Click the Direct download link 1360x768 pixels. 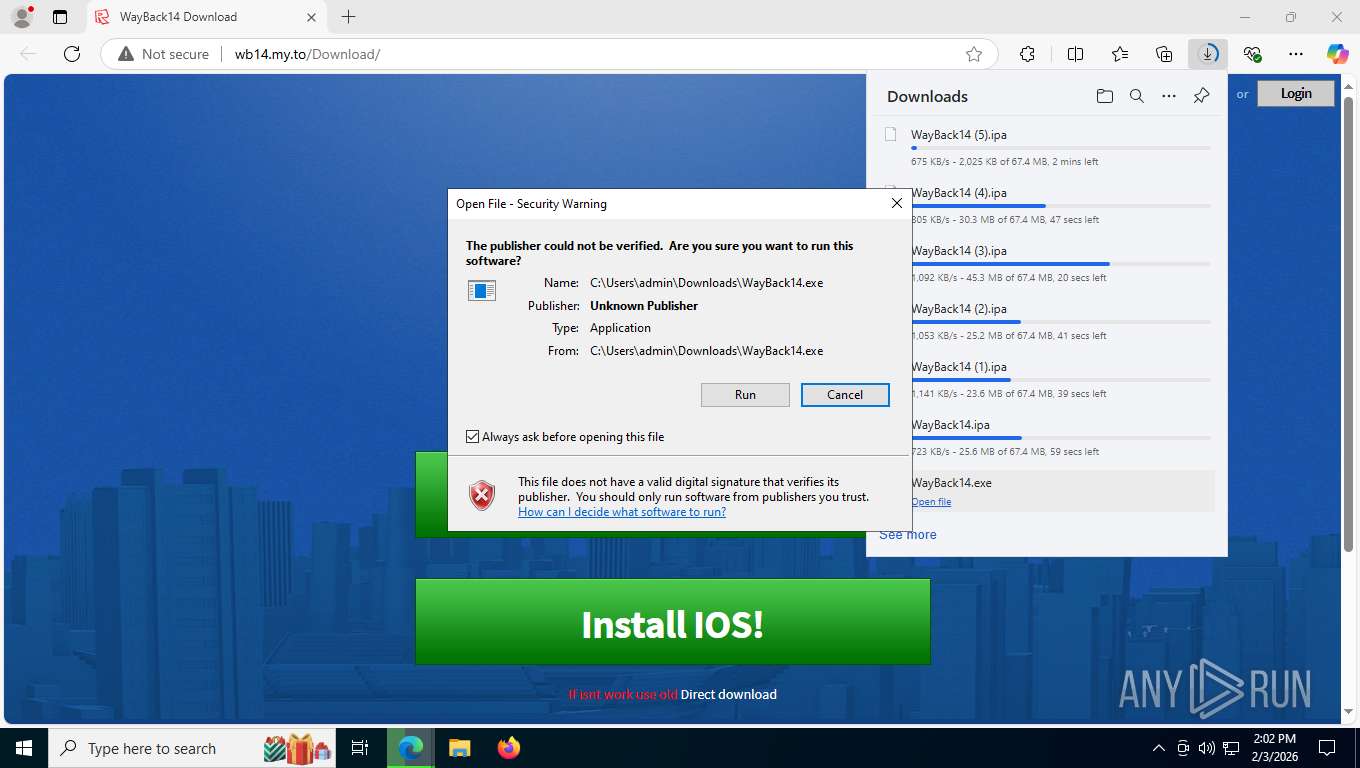coord(729,694)
